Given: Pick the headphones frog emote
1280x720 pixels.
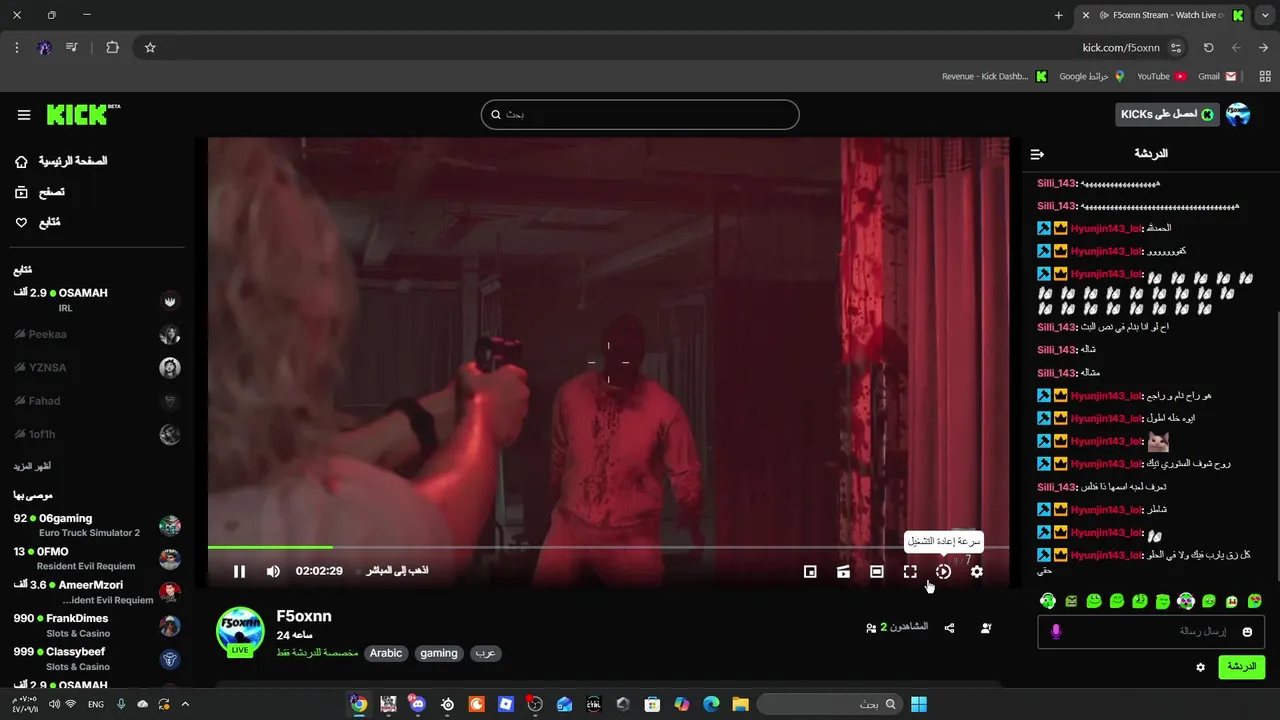Looking at the screenshot, I should (1048, 601).
